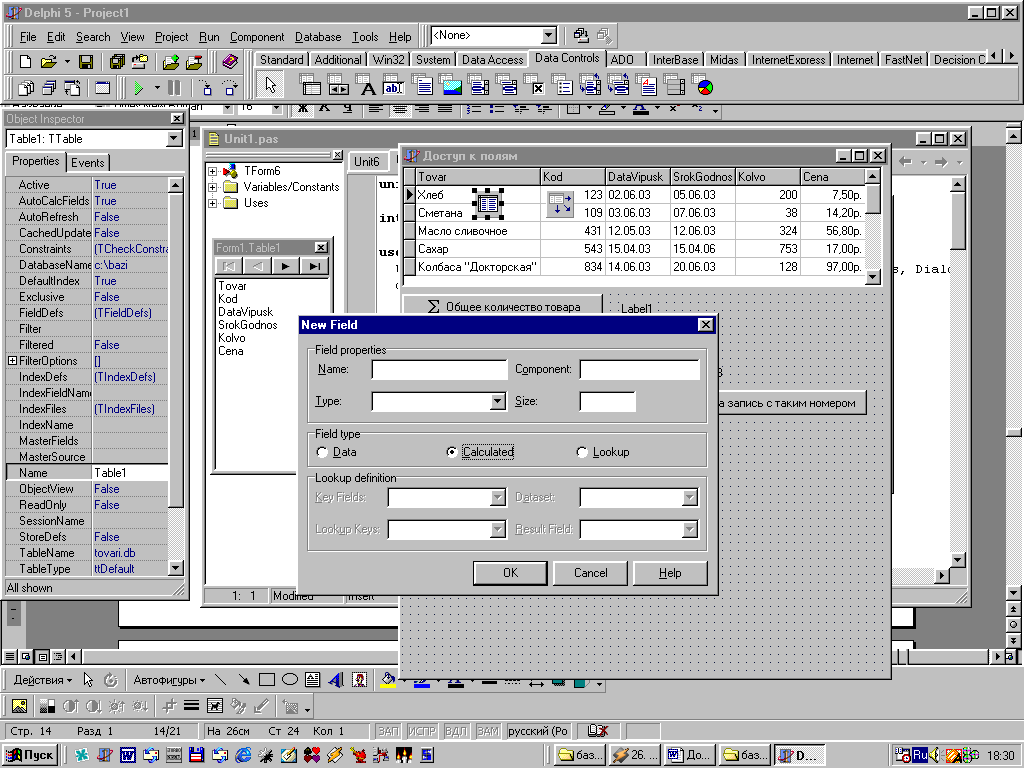Click the Table component icon on form

pos(487,204)
